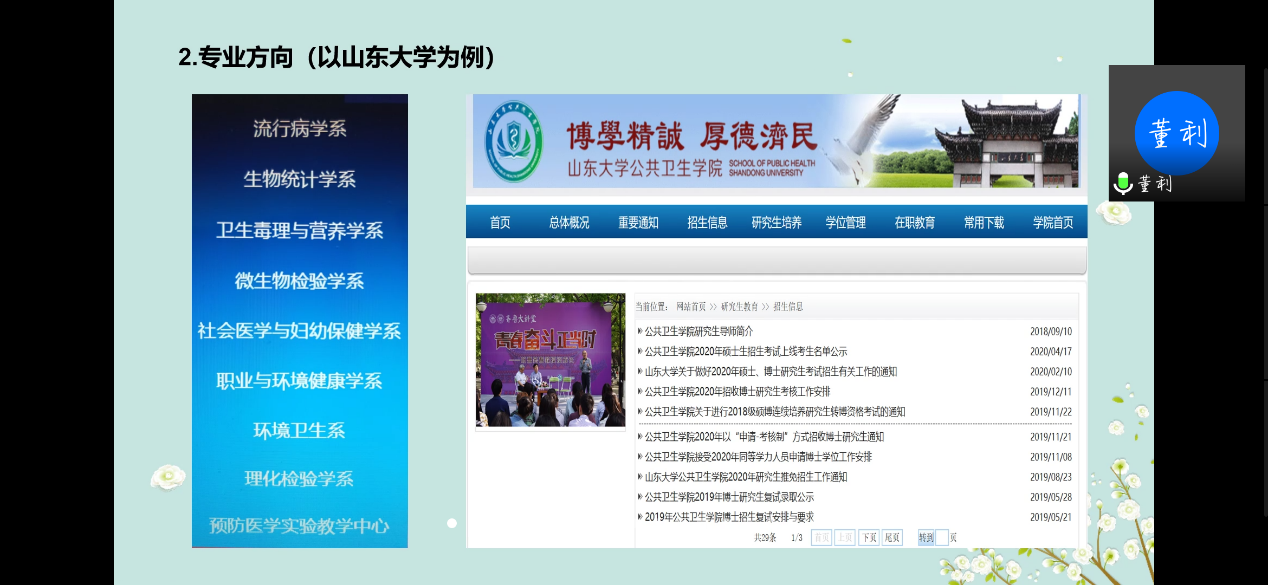
Task: Click the 青春奋斗正当时 event photo thumbnail
Action: (x=550, y=360)
